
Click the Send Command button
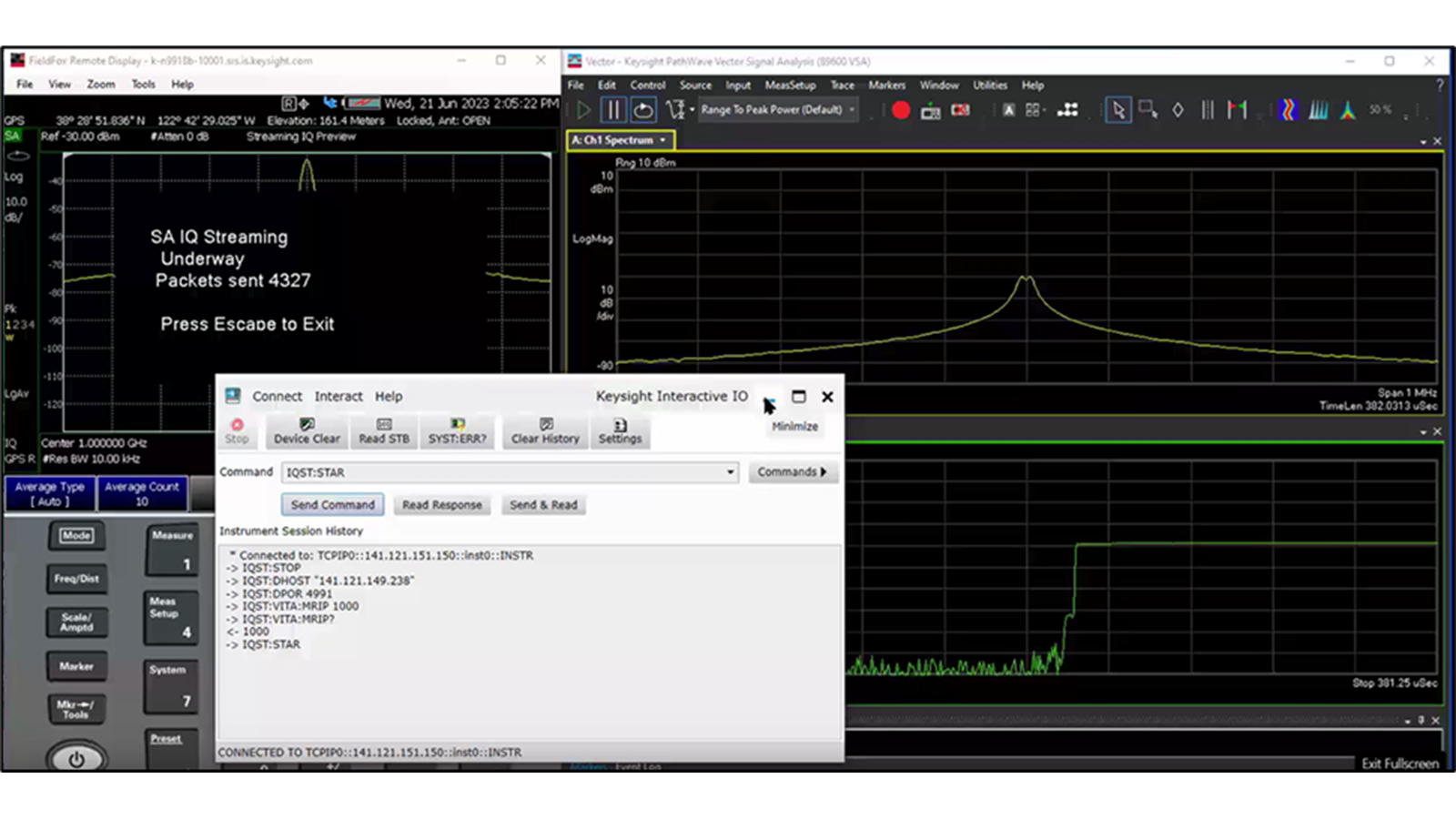coord(332,505)
